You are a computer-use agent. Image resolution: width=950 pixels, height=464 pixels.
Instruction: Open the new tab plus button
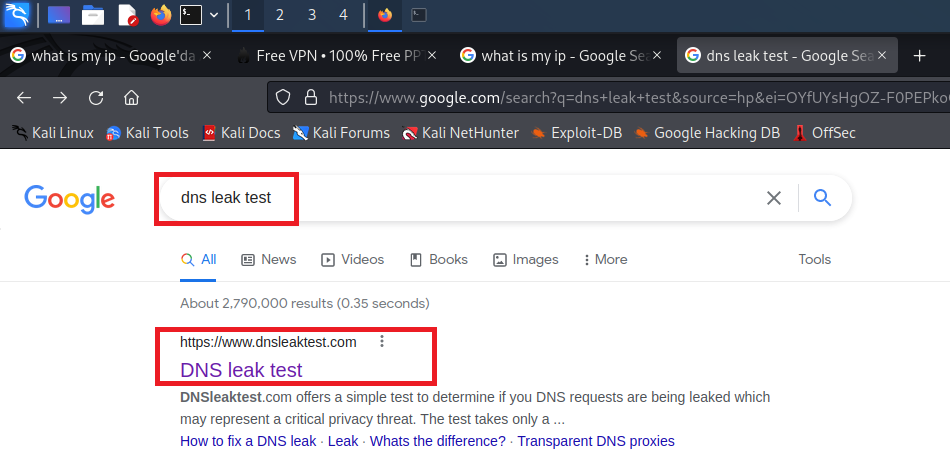[x=920, y=56]
